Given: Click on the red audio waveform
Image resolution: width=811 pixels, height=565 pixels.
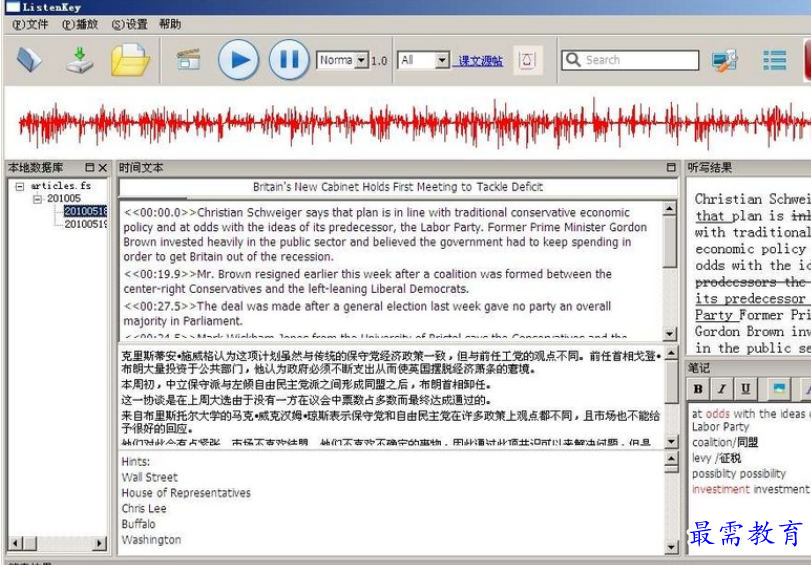Looking at the screenshot, I should point(400,125).
